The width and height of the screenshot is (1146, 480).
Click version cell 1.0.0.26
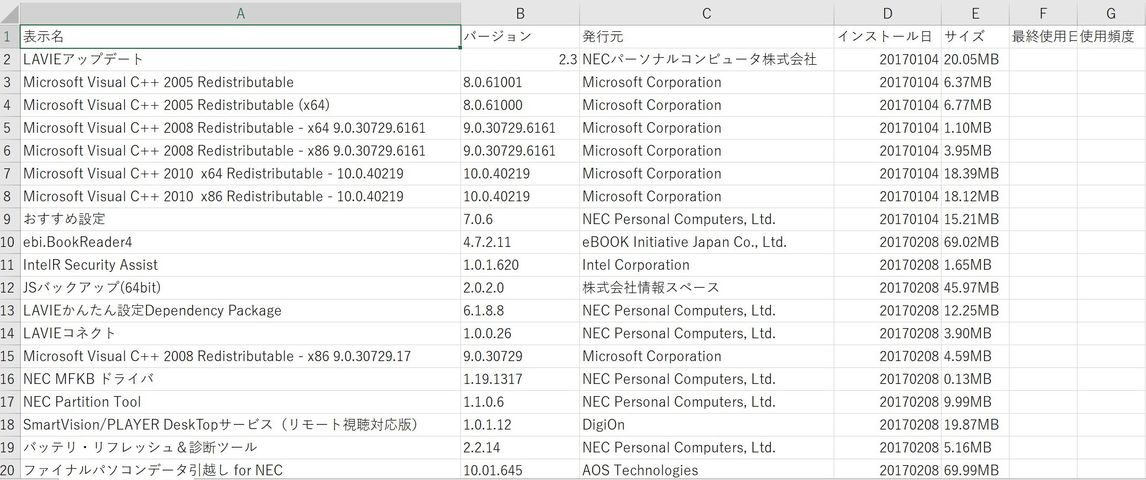520,333
